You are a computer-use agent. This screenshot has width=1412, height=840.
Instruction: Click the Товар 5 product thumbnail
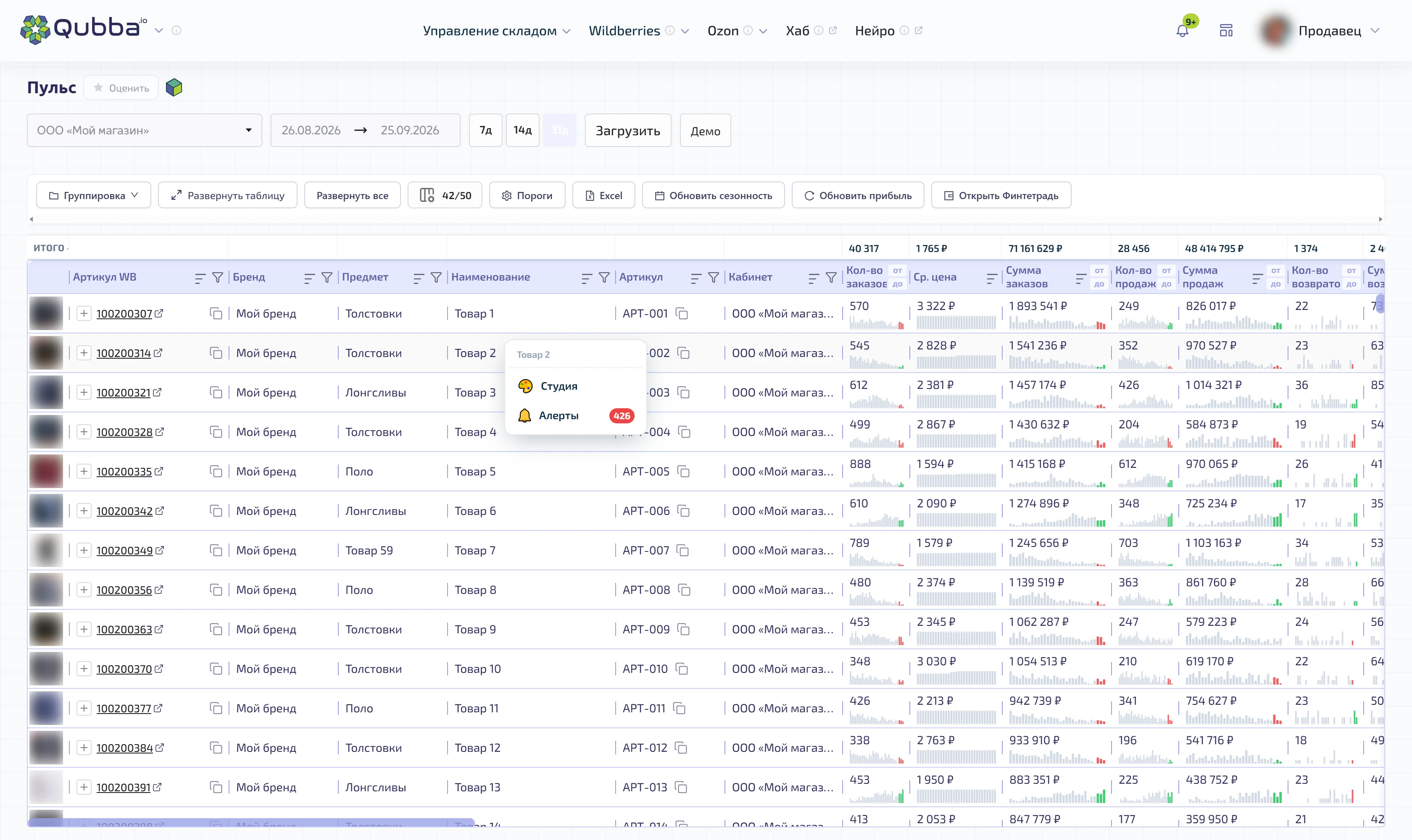coord(46,472)
